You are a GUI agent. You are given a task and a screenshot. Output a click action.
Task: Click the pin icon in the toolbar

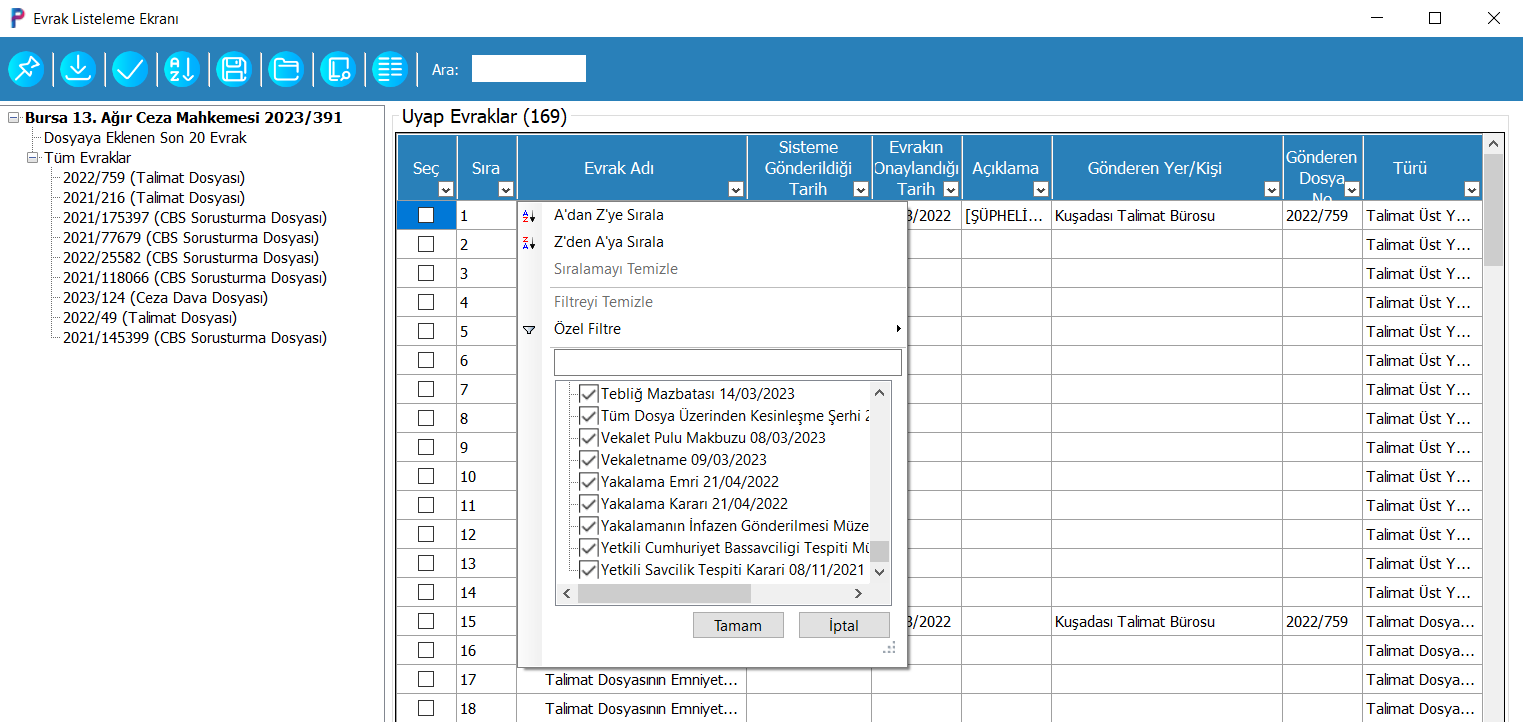point(25,69)
